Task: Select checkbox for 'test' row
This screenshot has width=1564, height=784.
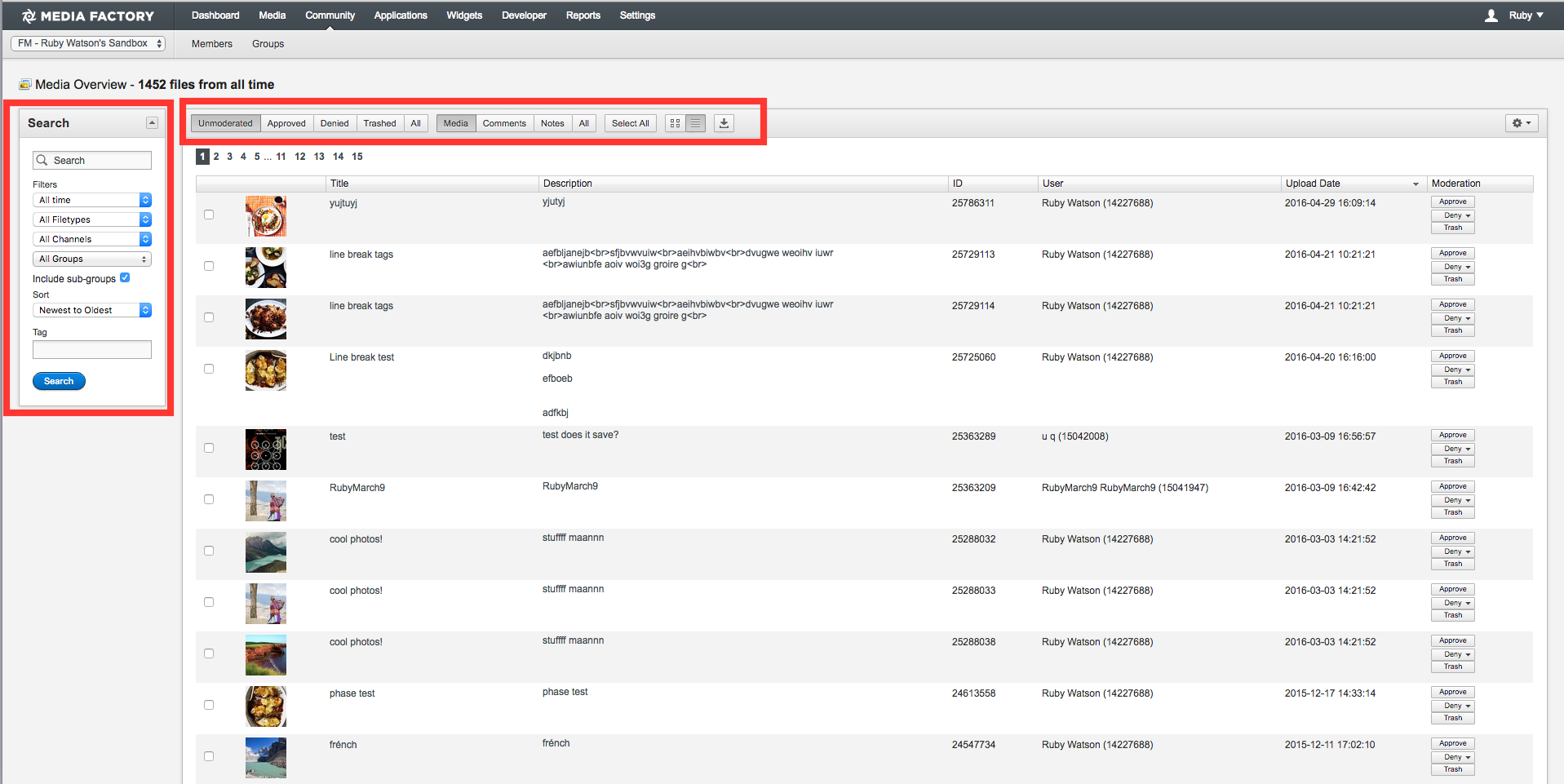Action: pos(209,448)
